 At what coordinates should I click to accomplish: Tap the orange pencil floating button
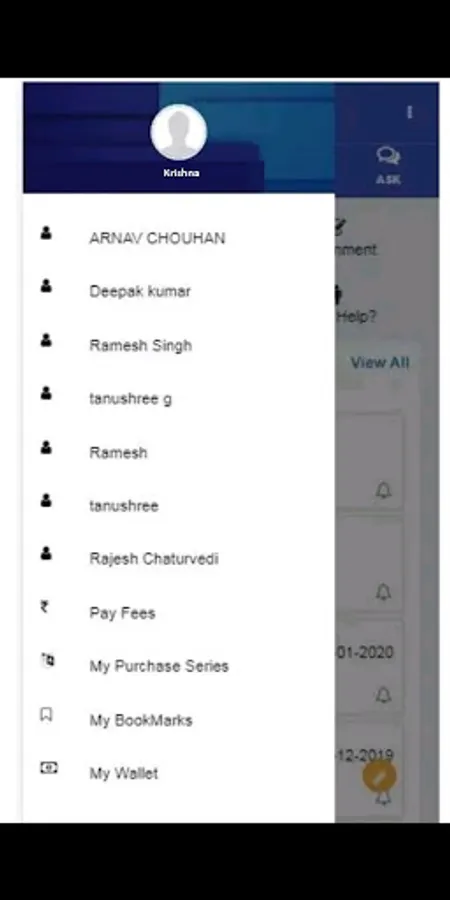click(379, 777)
